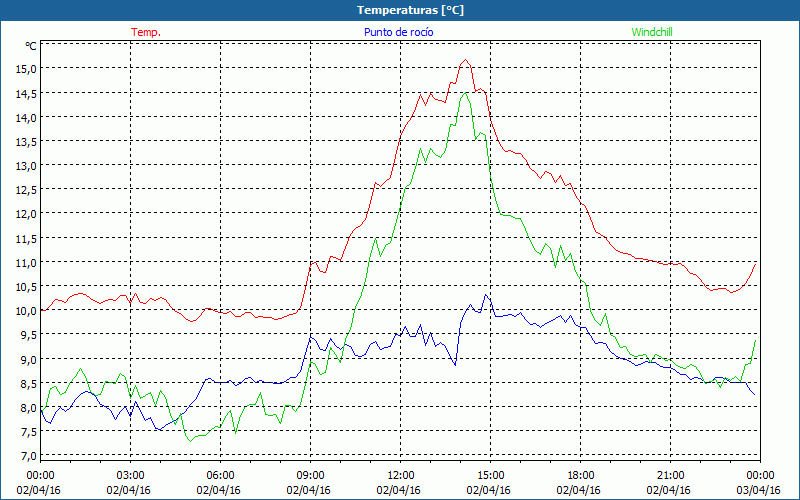This screenshot has width=800, height=500.
Task: Click the "11,0" y-axis value
Action: pos(27,263)
